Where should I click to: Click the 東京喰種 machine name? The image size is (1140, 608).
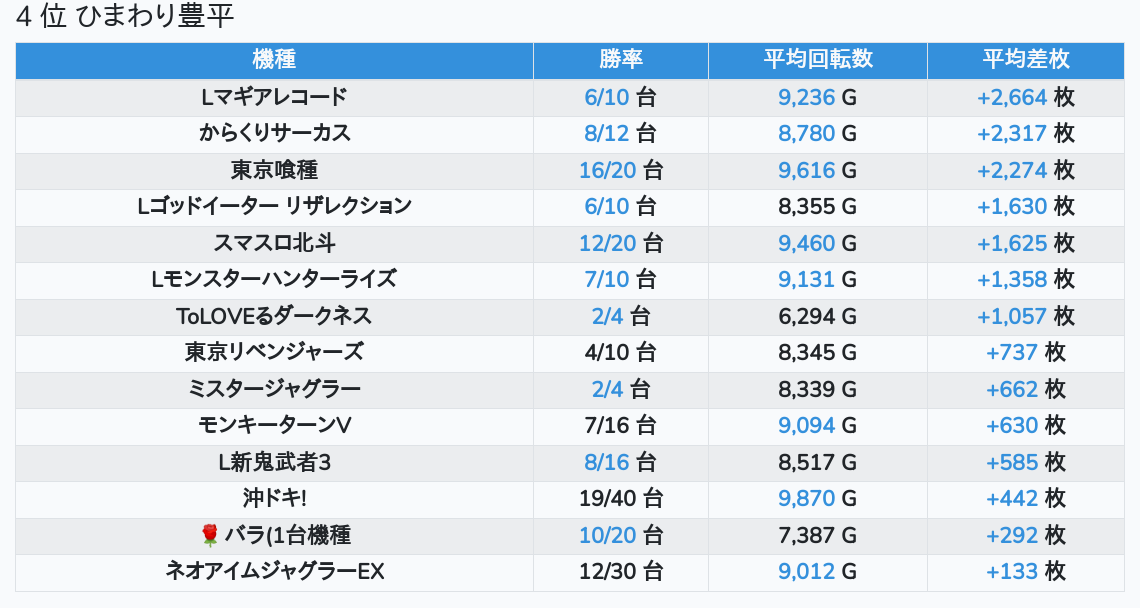(274, 170)
